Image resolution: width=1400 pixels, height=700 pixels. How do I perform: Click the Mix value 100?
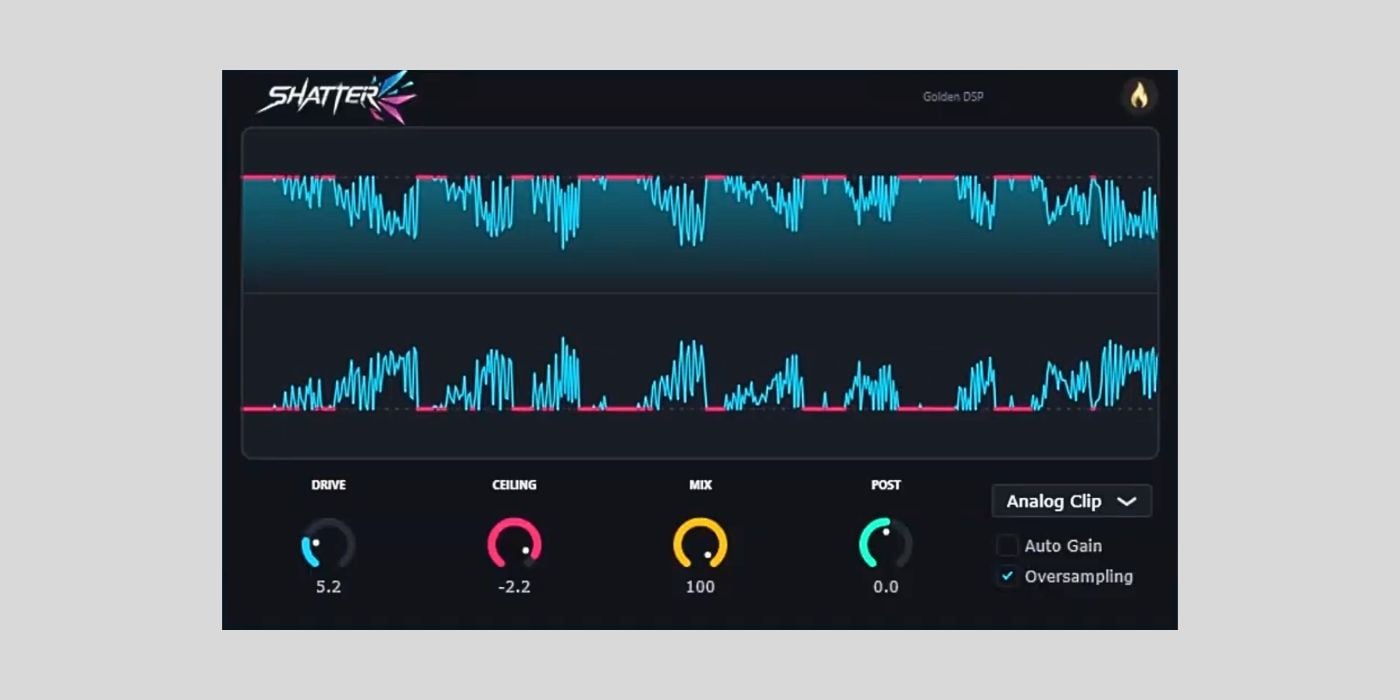click(700, 587)
